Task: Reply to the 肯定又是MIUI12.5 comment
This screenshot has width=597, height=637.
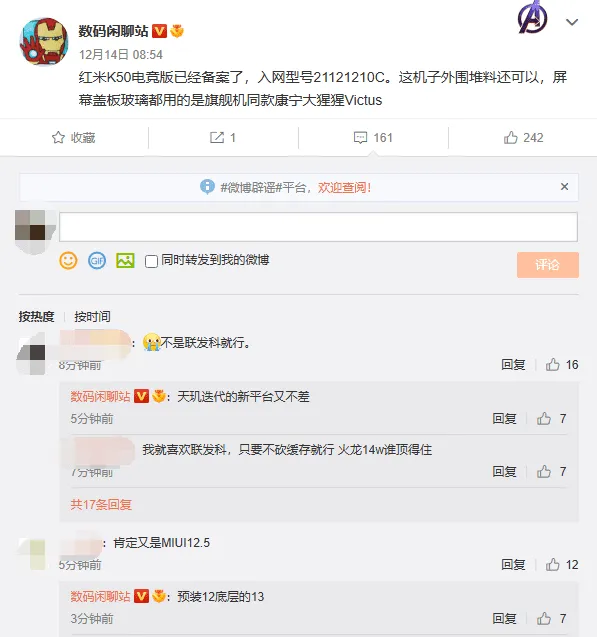Action: (513, 564)
